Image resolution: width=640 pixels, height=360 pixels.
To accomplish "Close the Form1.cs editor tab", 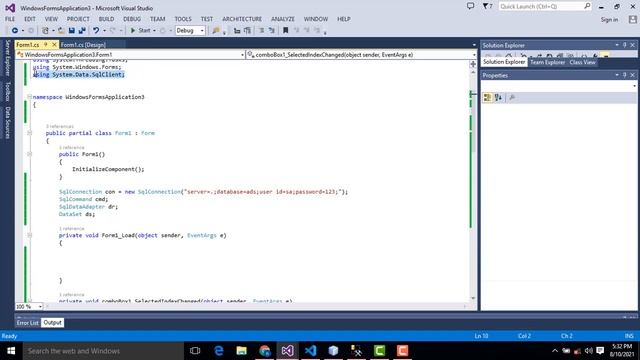I will point(54,44).
